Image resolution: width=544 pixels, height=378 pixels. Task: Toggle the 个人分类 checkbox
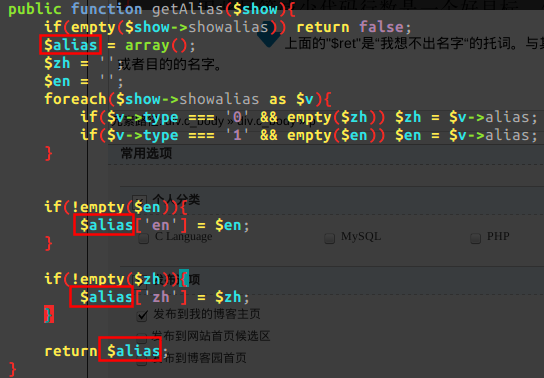(x=139, y=200)
